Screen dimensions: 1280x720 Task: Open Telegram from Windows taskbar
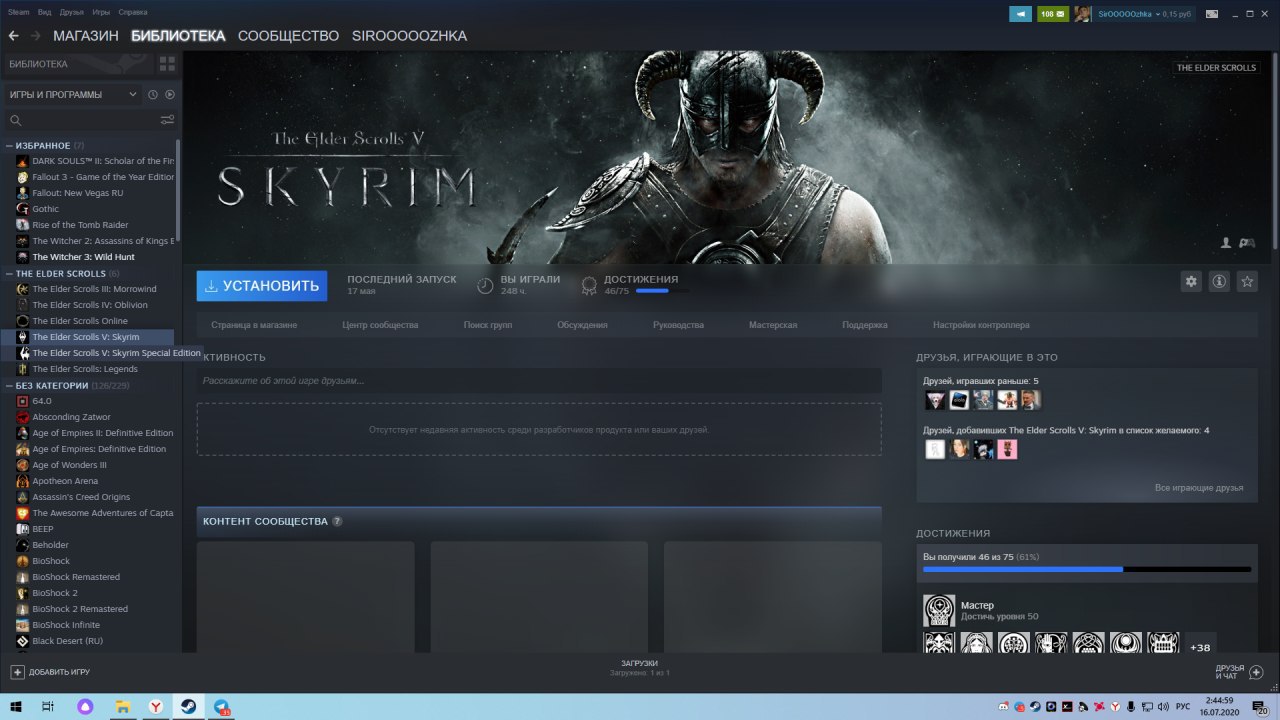pyautogui.click(x=221, y=707)
